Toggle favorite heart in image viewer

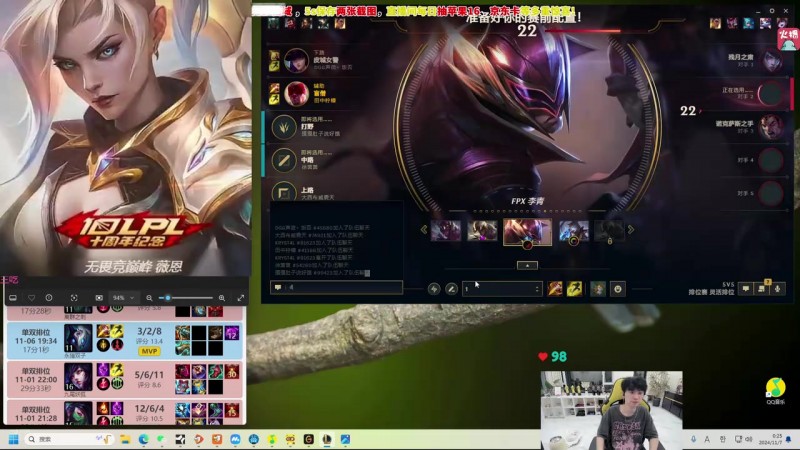[32, 298]
